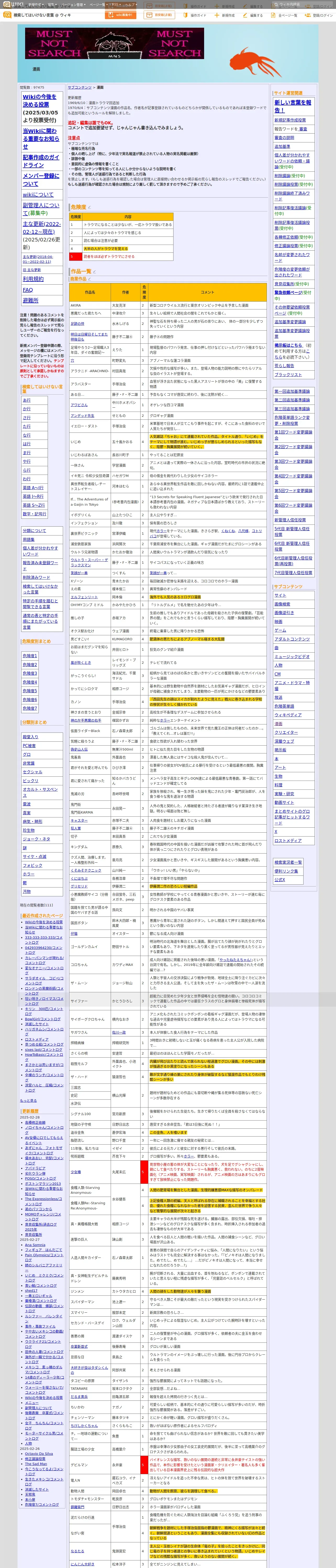Image resolution: width=336 pixels, height=1568 pixels.
Task: Open the PC被害 category link
Action: 29,746
